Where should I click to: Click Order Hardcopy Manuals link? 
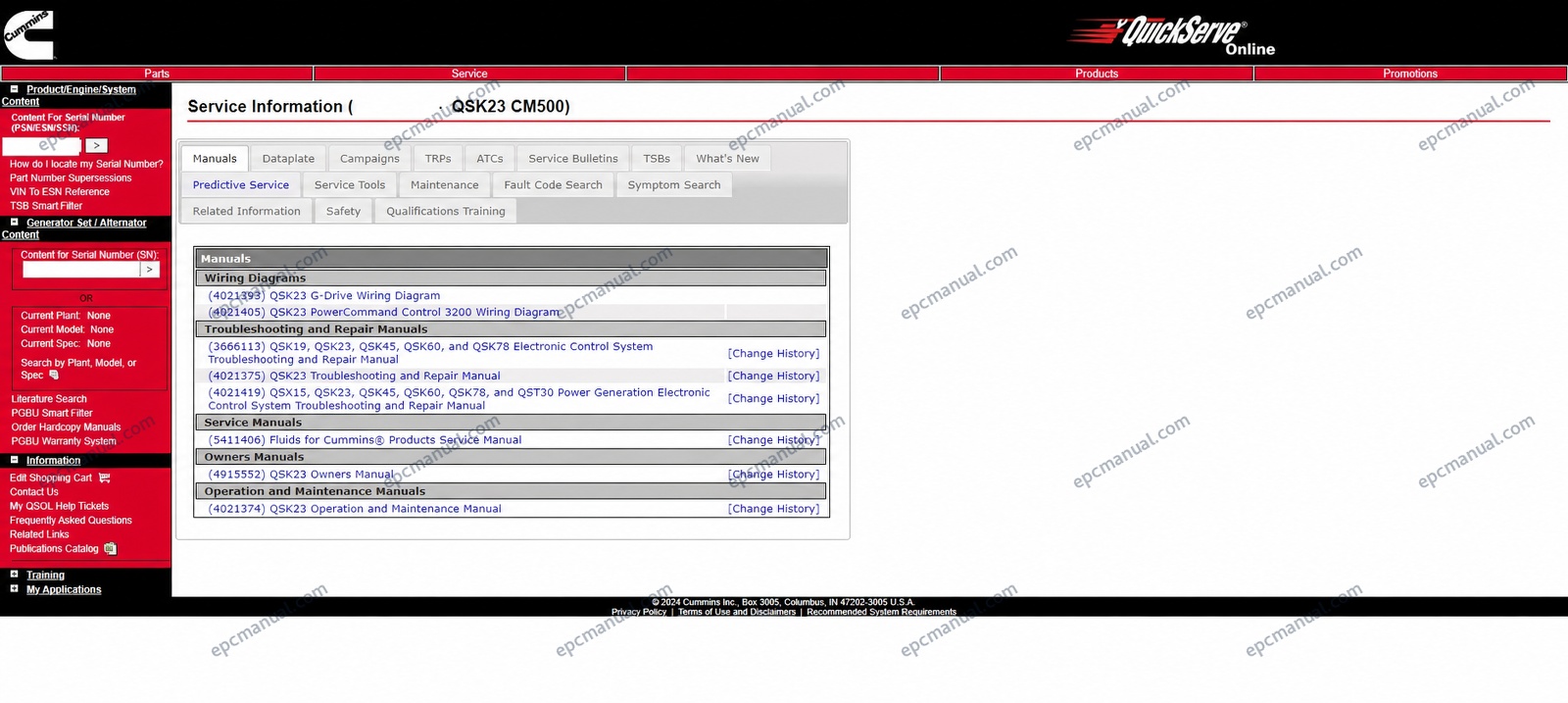[66, 427]
